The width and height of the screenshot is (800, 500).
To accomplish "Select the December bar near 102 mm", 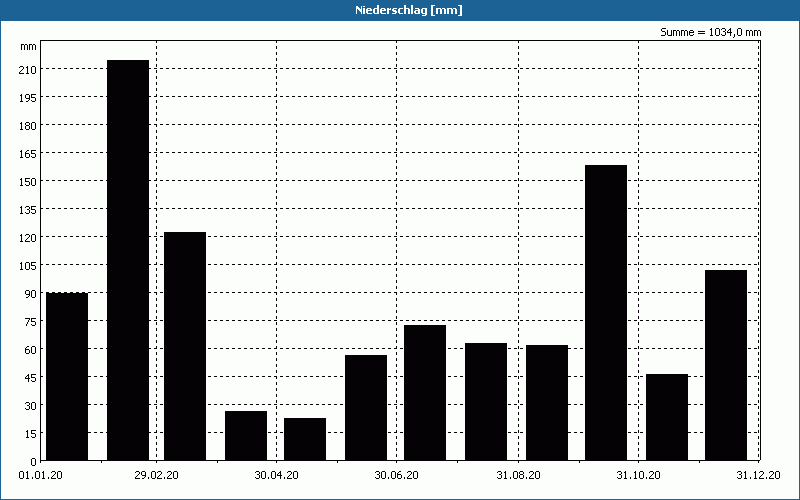I will (x=726, y=365).
